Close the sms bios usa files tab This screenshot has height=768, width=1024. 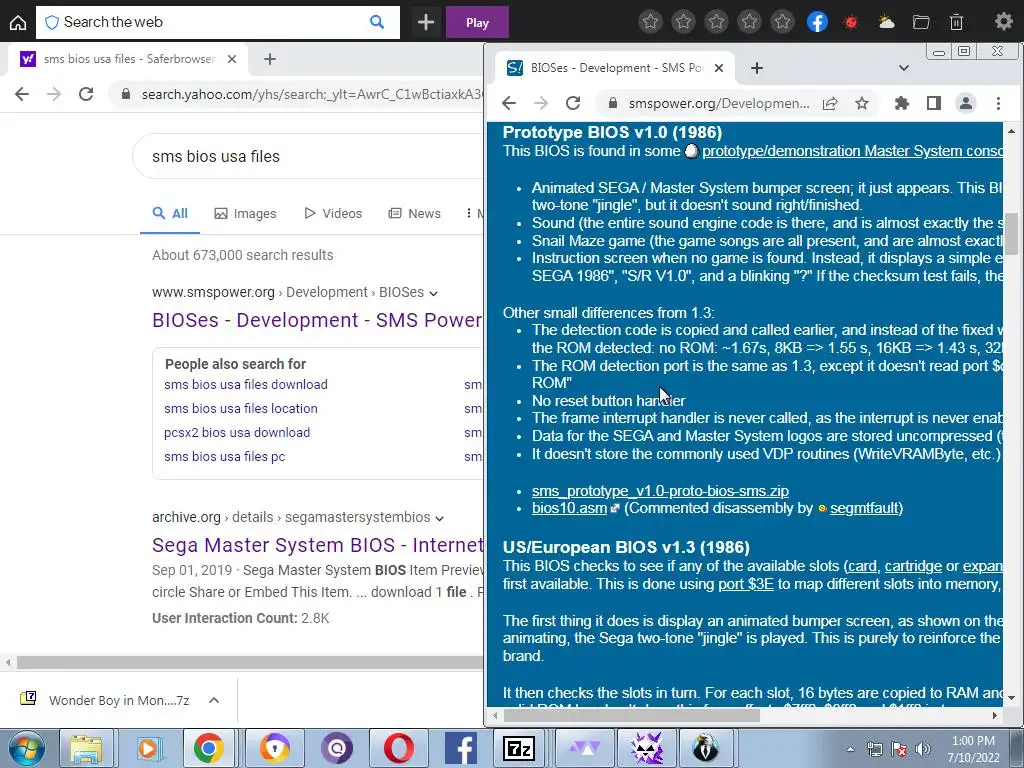tap(232, 59)
